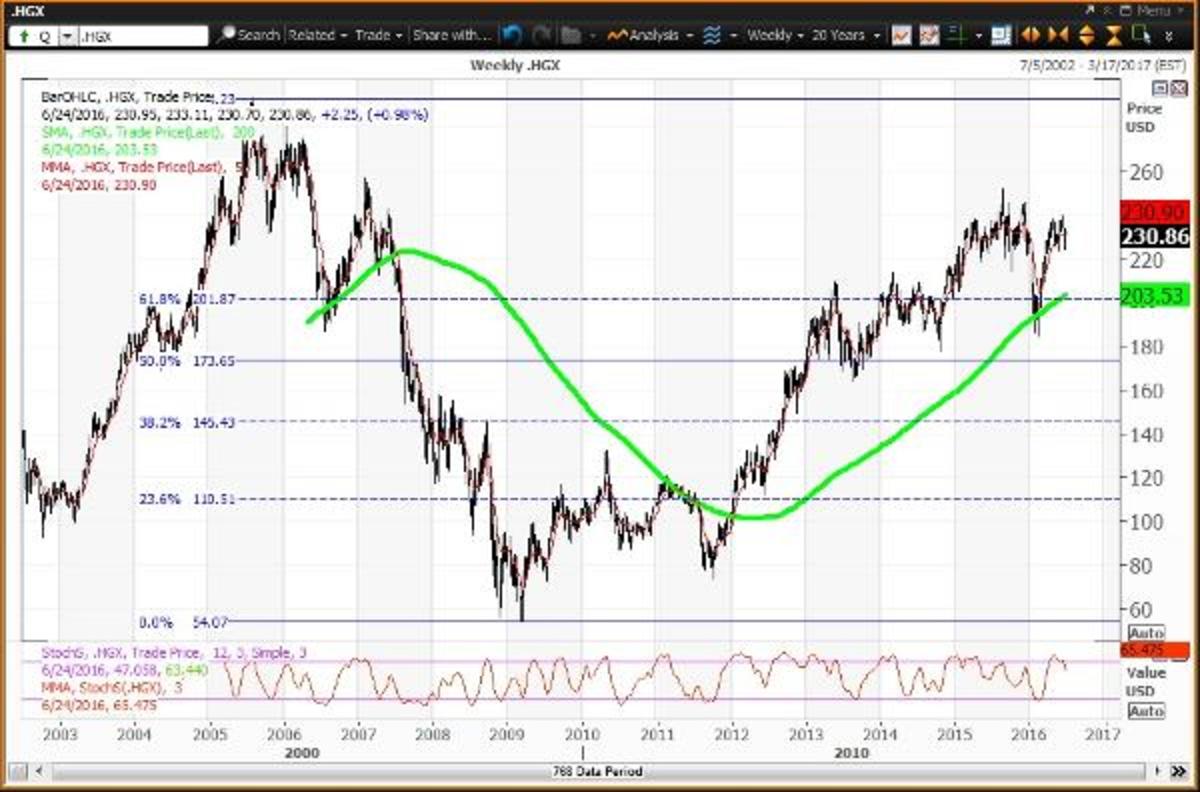Image resolution: width=1200 pixels, height=792 pixels.
Task: Select the green crosshair tool icon
Action: [x=957, y=35]
